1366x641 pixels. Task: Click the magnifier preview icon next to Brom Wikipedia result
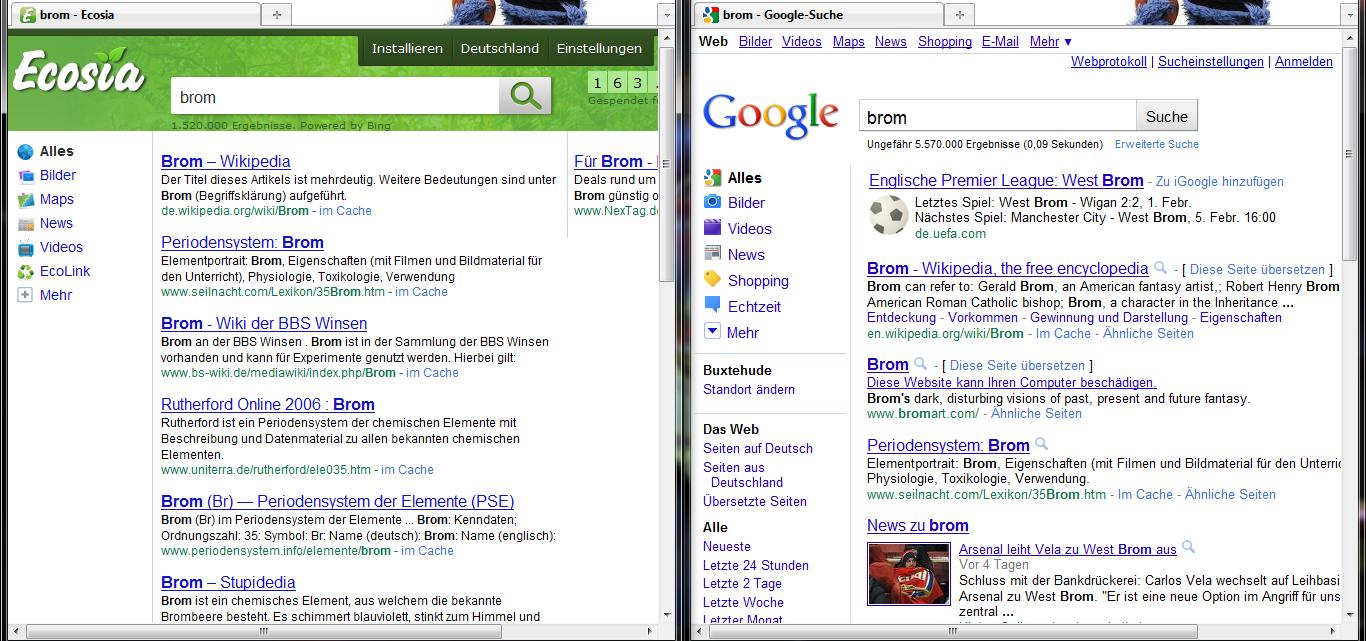click(1160, 268)
